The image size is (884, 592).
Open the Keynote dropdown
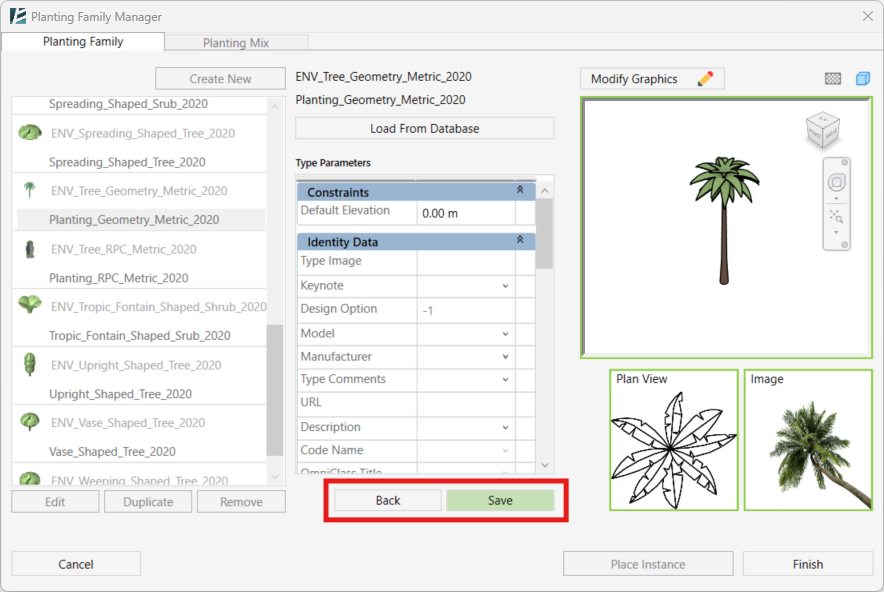(505, 287)
